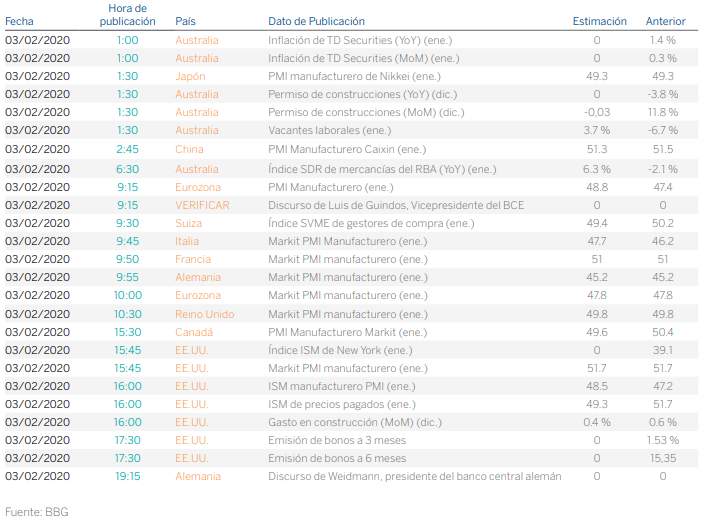The height and width of the screenshot is (524, 706).
Task: Select China in the País column
Action: 189,149
